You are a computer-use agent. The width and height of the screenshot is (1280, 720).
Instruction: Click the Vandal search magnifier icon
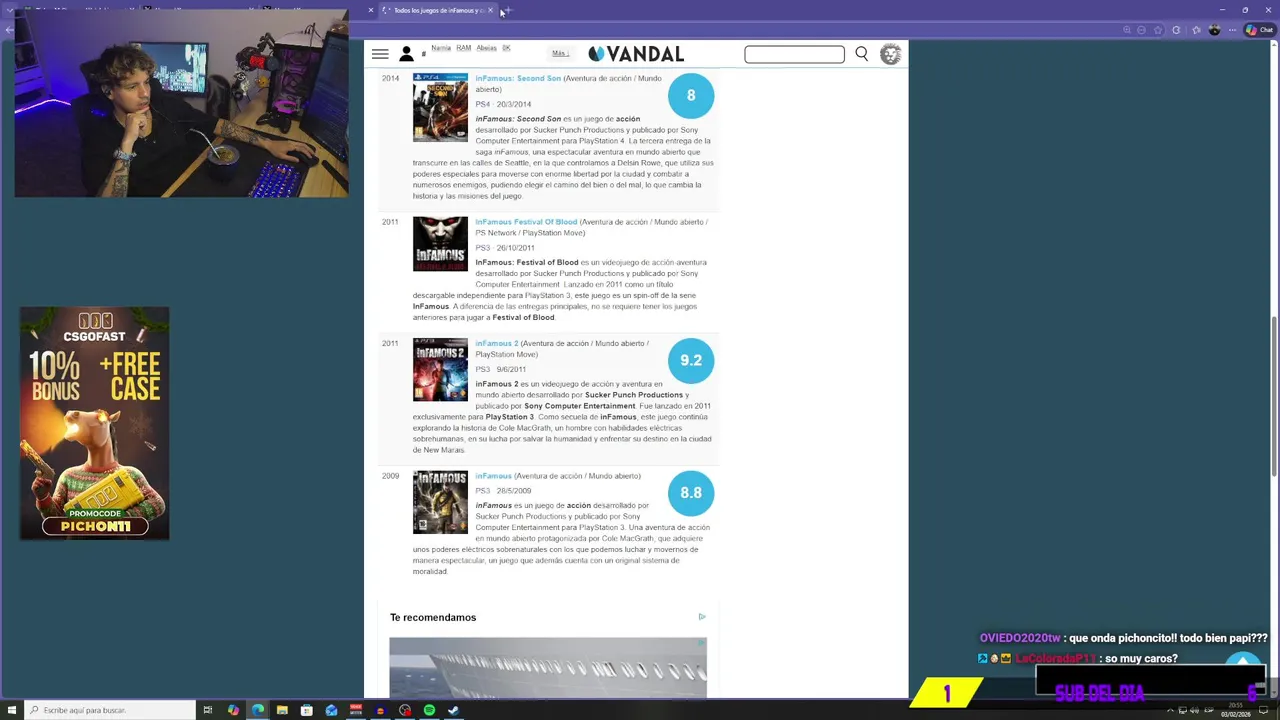[861, 54]
